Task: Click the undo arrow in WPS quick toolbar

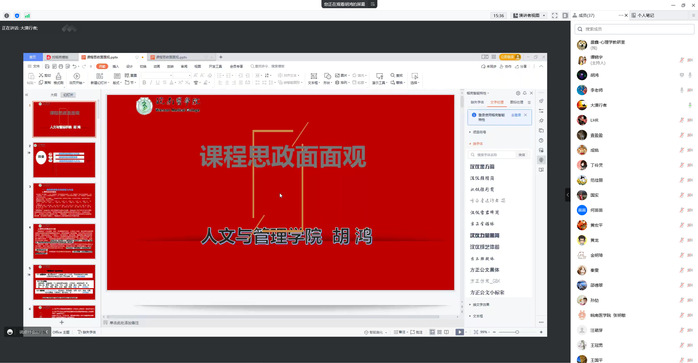Action: (75, 66)
